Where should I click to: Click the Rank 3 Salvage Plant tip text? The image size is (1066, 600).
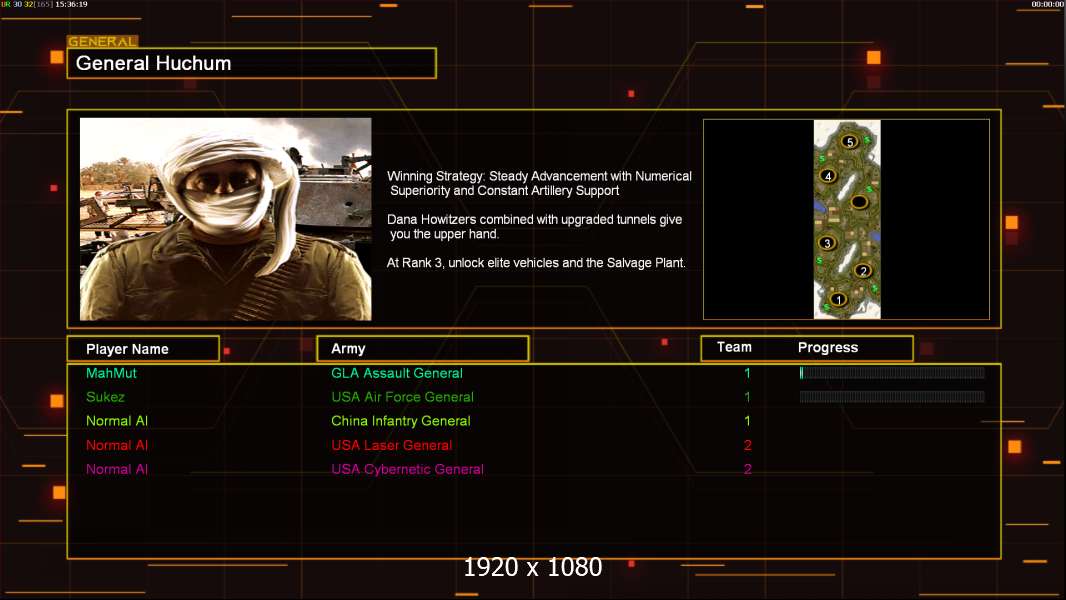536,262
